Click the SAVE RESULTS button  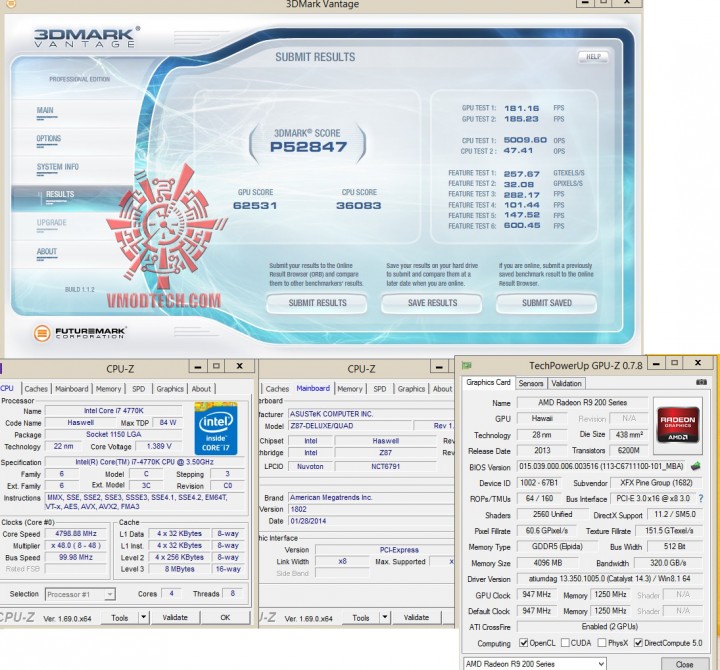pos(432,303)
